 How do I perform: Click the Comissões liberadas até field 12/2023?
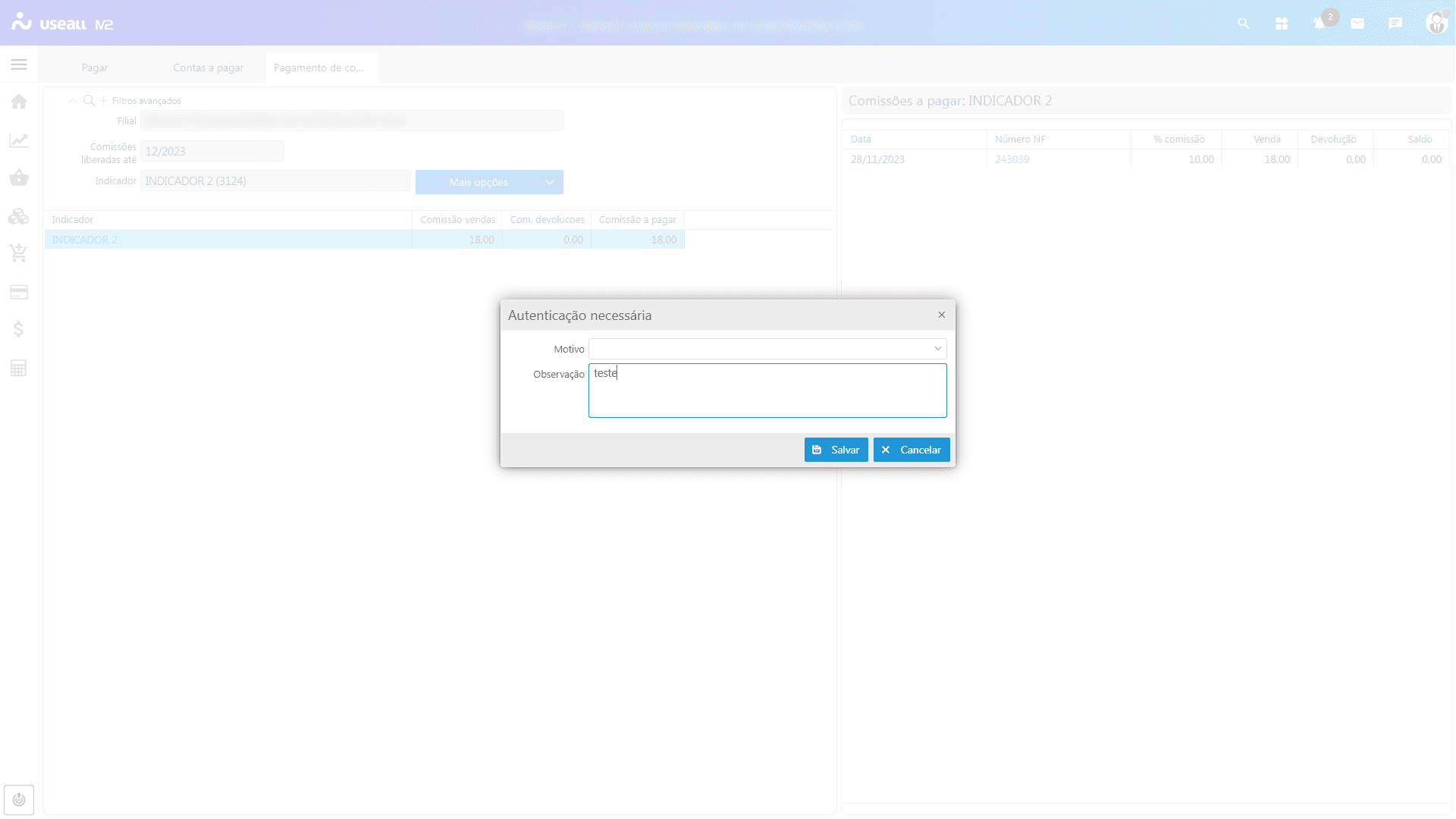212,151
